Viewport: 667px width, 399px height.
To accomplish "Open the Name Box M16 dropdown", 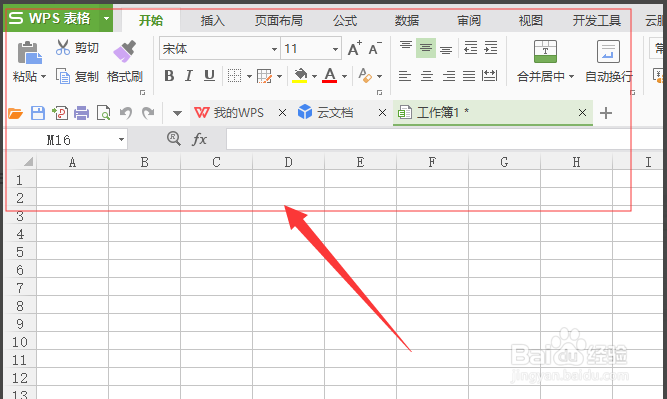I will point(121,140).
